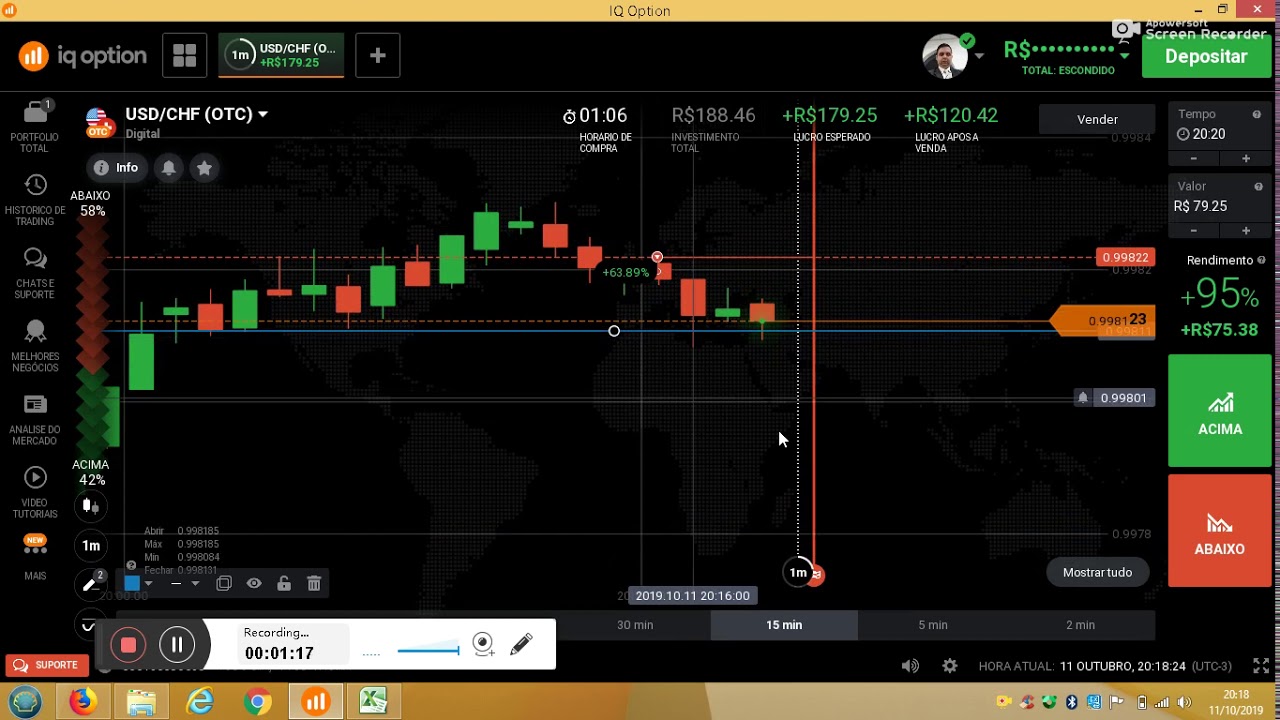Click the Vender sell position button
The width and height of the screenshot is (1280, 720).
[1097, 119]
